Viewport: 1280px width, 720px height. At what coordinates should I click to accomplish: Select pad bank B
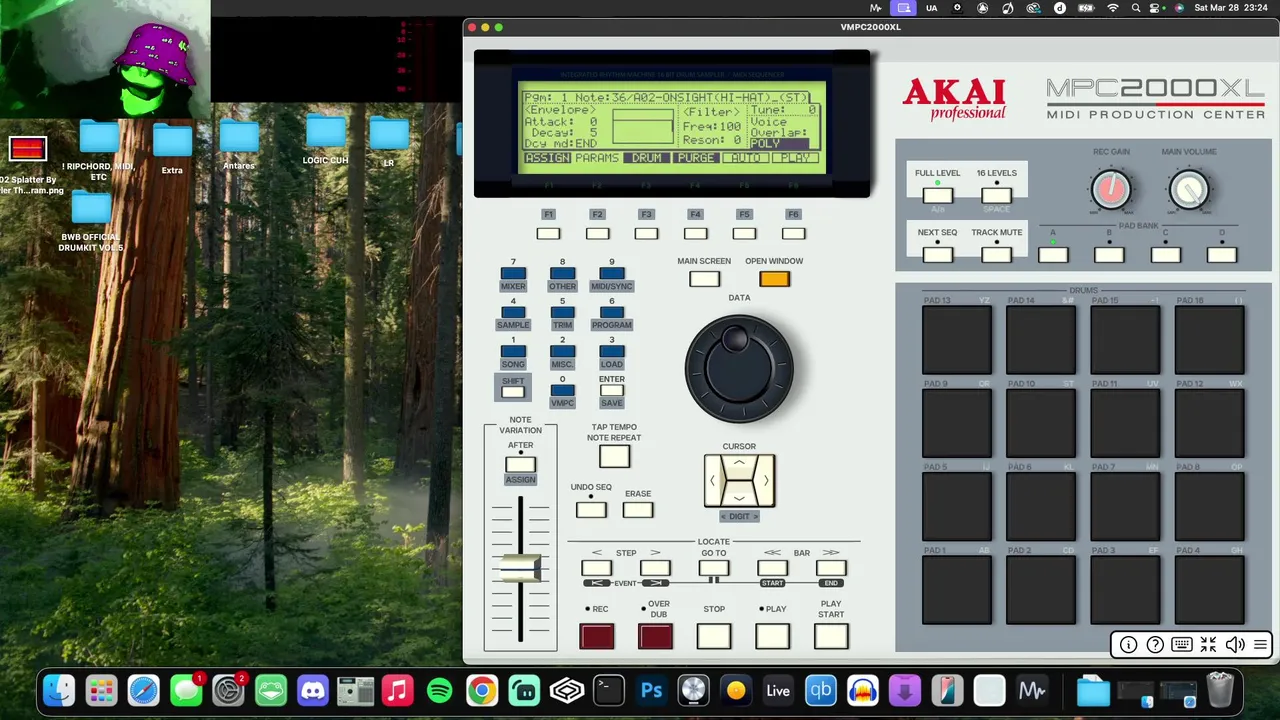pos(1109,255)
